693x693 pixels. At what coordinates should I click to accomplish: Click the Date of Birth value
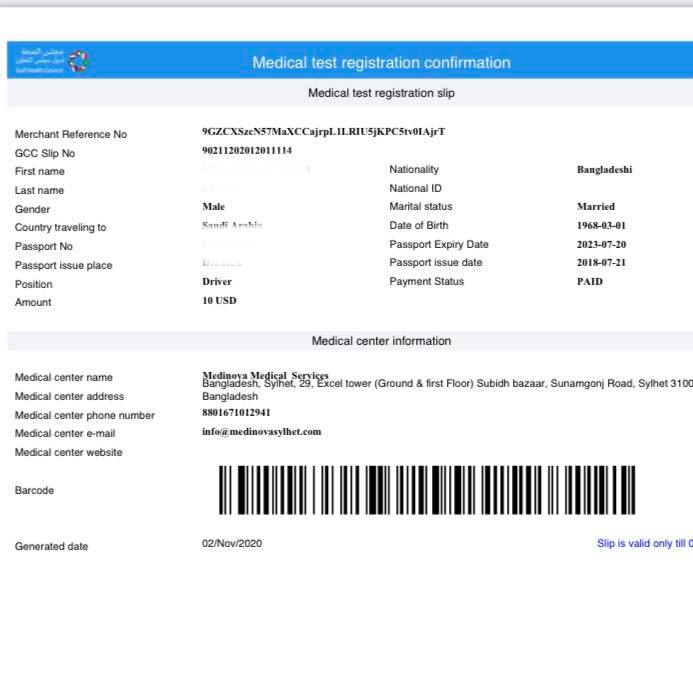point(601,225)
